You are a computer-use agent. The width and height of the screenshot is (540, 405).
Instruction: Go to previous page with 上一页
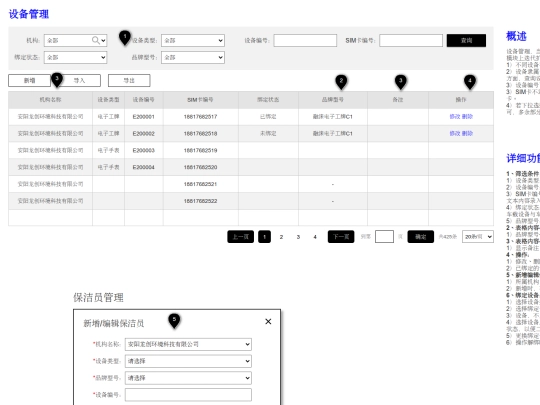240,237
